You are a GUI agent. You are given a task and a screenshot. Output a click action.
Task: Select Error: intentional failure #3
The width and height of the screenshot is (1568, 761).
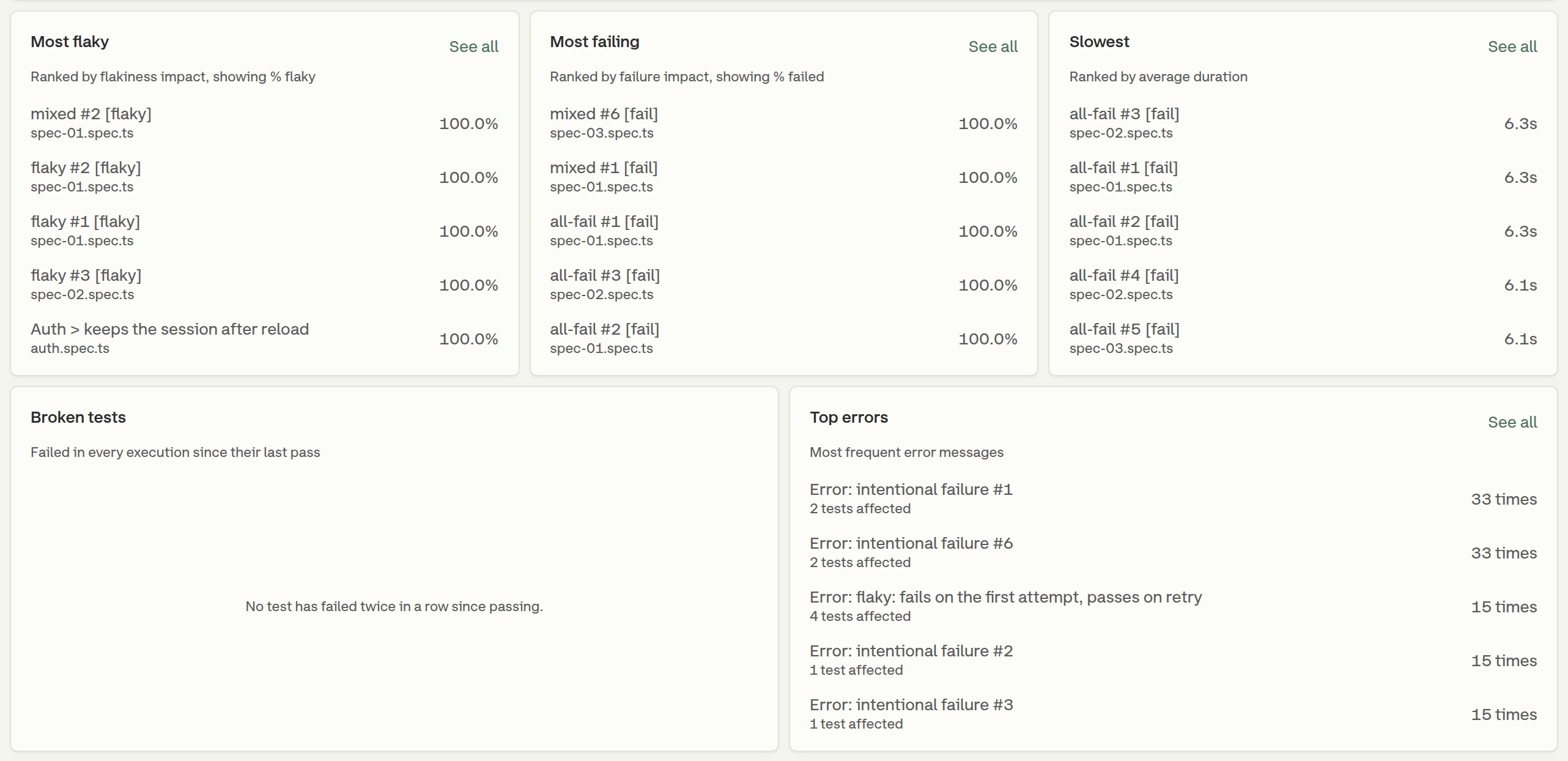coord(1173,714)
